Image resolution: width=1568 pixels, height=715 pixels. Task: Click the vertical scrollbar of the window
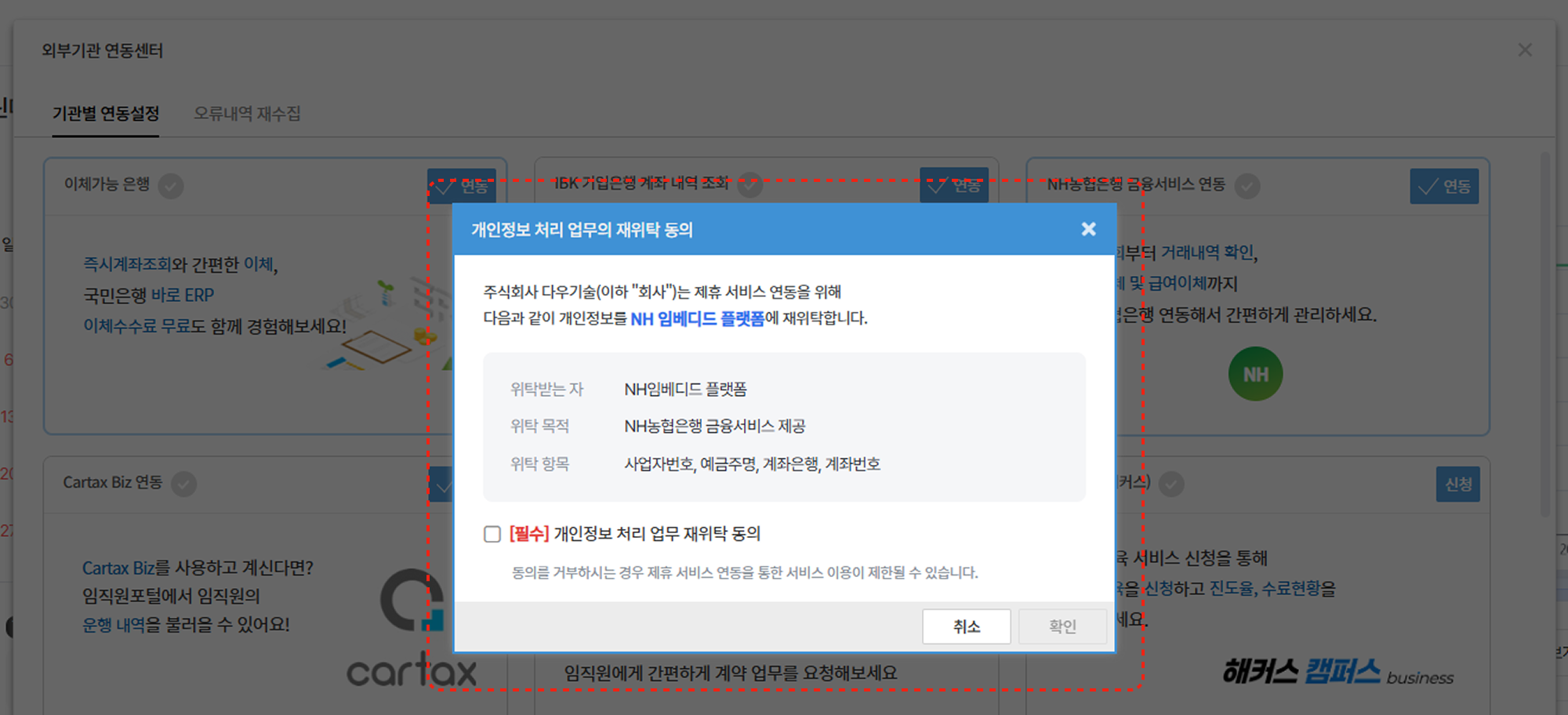tap(1545, 333)
